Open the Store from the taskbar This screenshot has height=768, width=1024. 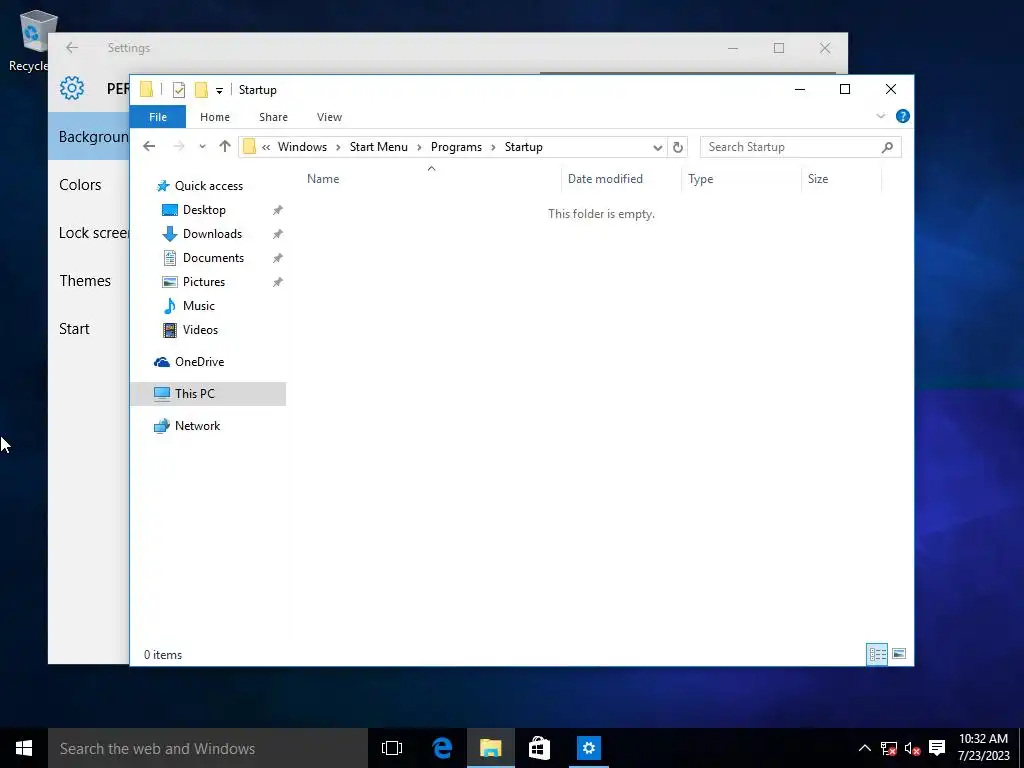coord(539,748)
